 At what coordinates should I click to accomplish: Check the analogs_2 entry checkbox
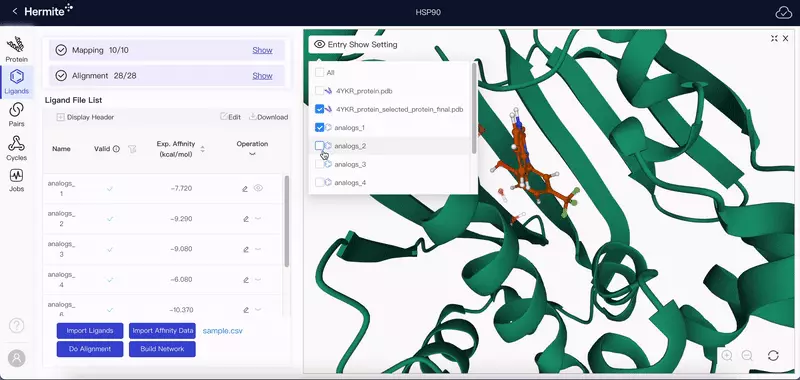click(x=319, y=146)
